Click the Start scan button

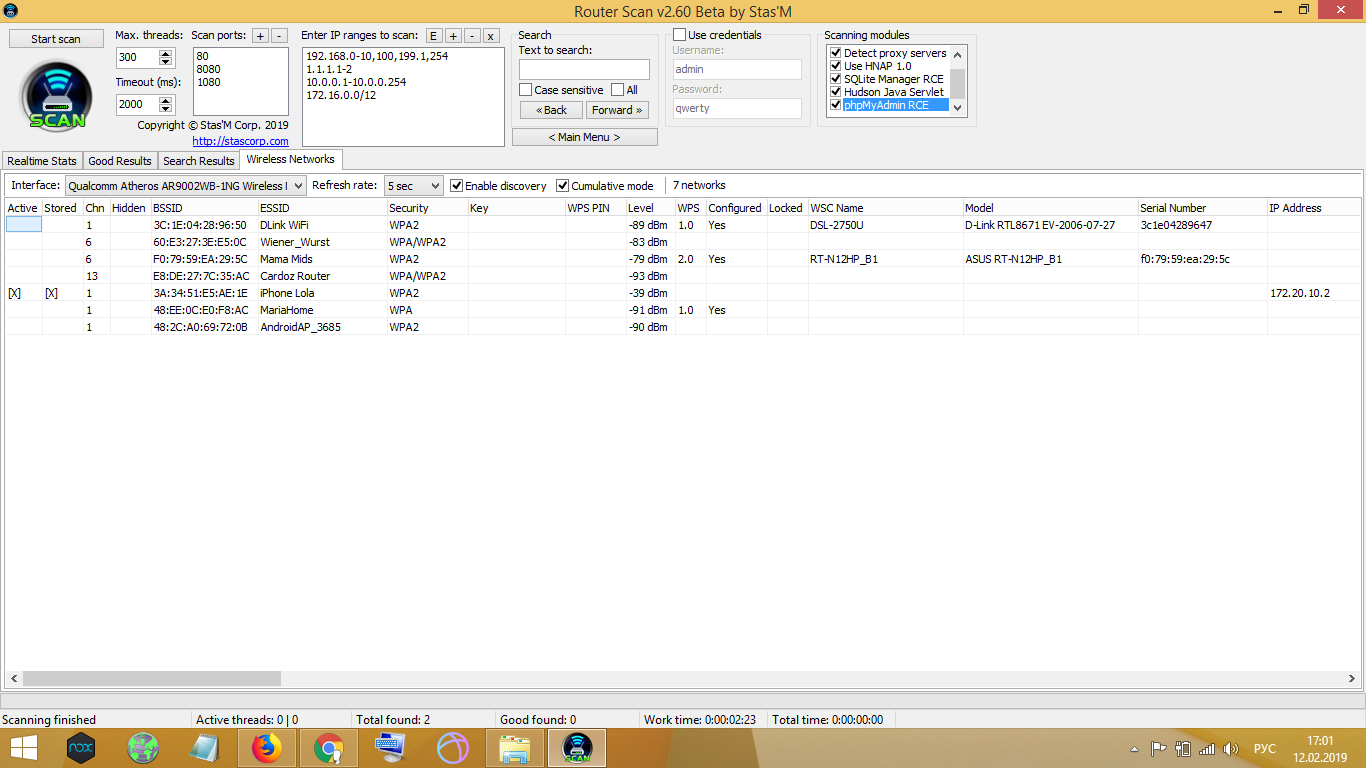click(56, 39)
